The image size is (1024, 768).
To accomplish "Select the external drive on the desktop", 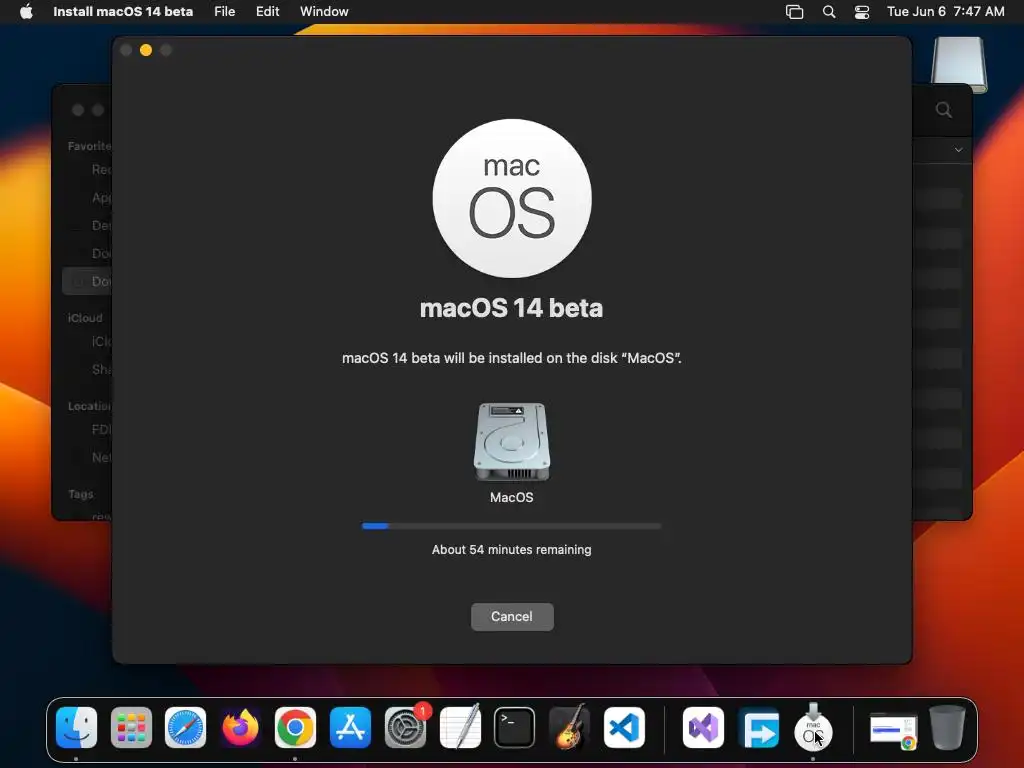I will (x=959, y=64).
